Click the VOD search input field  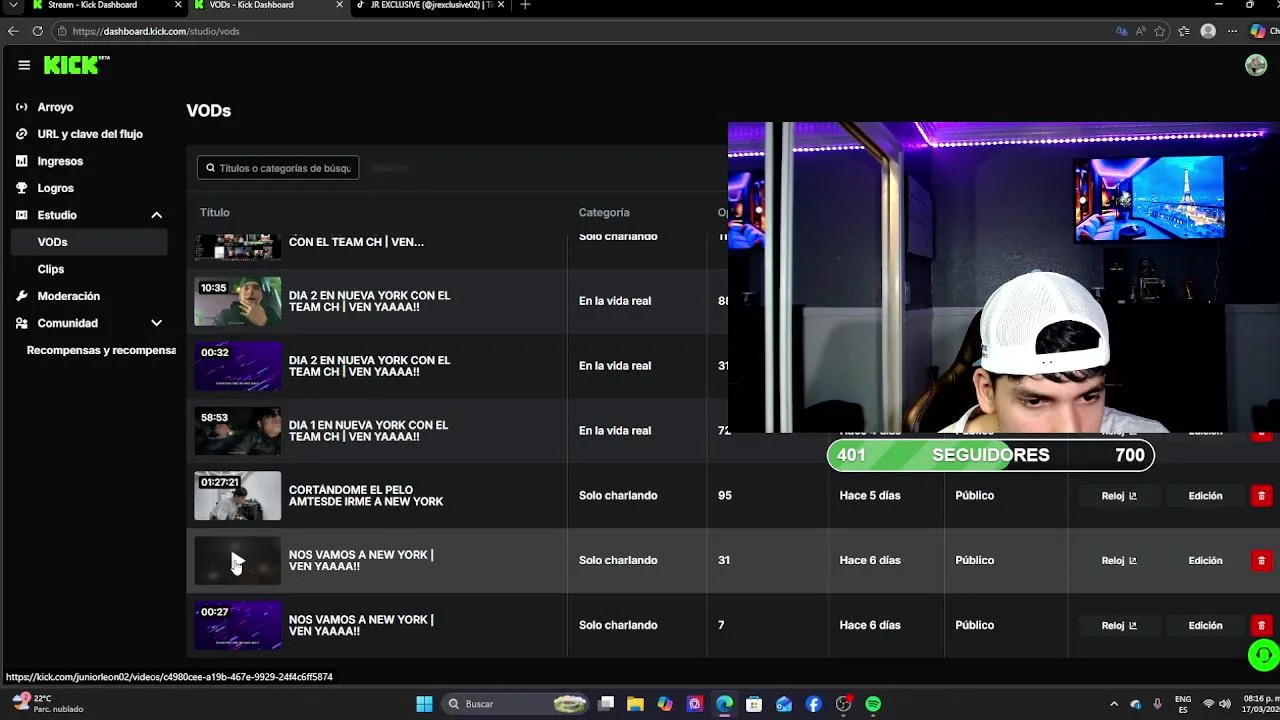pyautogui.click(x=278, y=168)
